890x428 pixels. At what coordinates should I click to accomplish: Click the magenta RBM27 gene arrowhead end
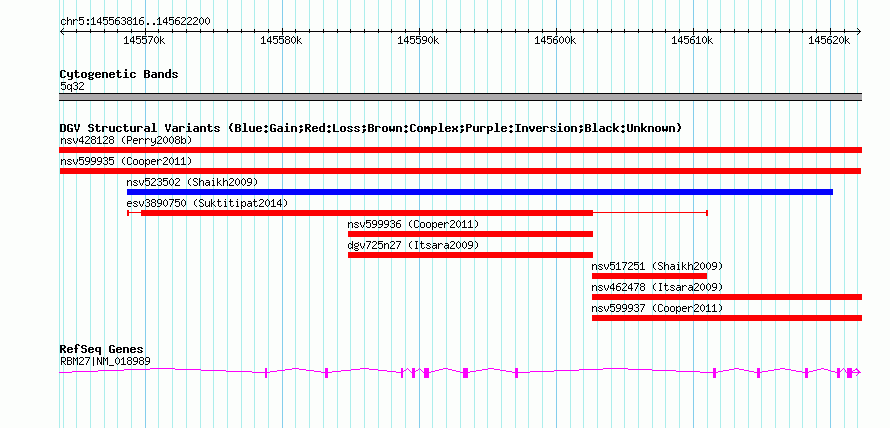click(858, 372)
